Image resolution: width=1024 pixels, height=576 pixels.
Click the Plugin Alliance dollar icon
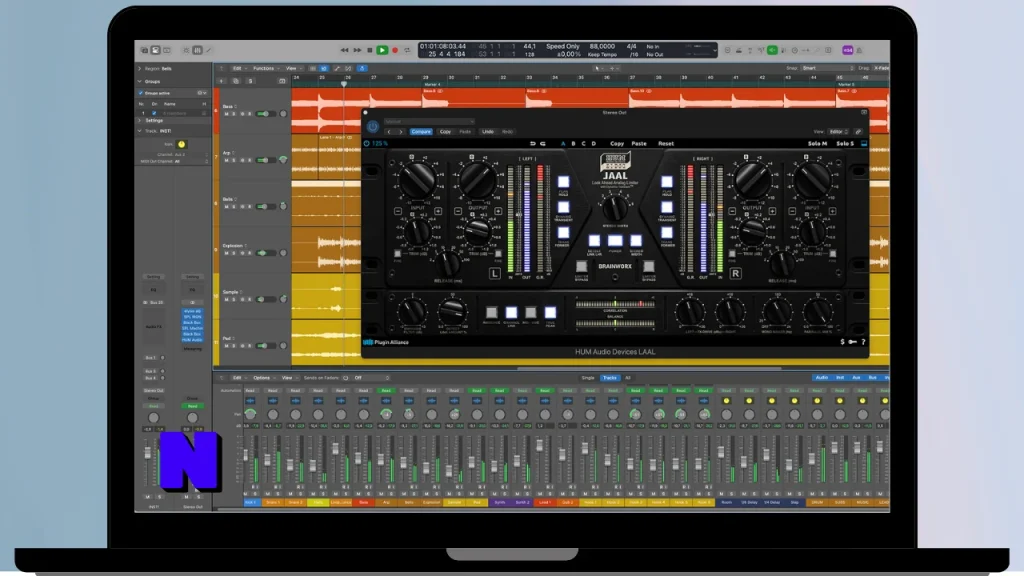pyautogui.click(x=842, y=342)
